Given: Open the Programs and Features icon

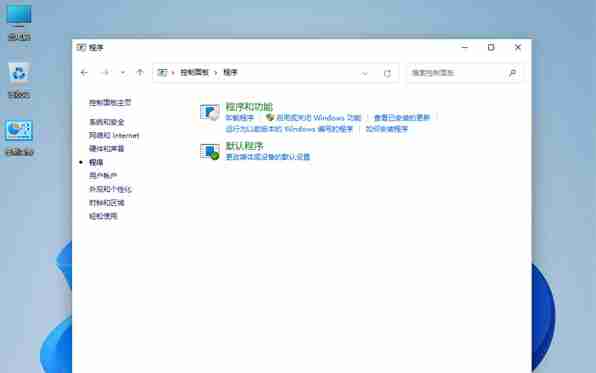Looking at the screenshot, I should pyautogui.click(x=210, y=113).
